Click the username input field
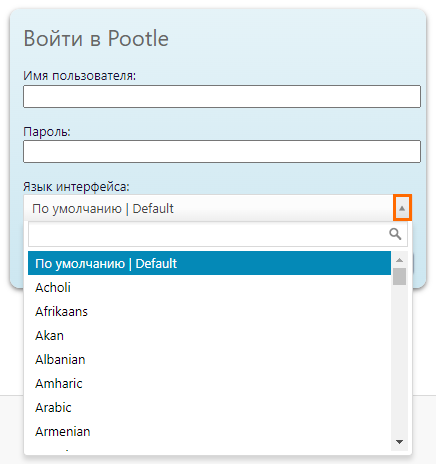 point(222,96)
